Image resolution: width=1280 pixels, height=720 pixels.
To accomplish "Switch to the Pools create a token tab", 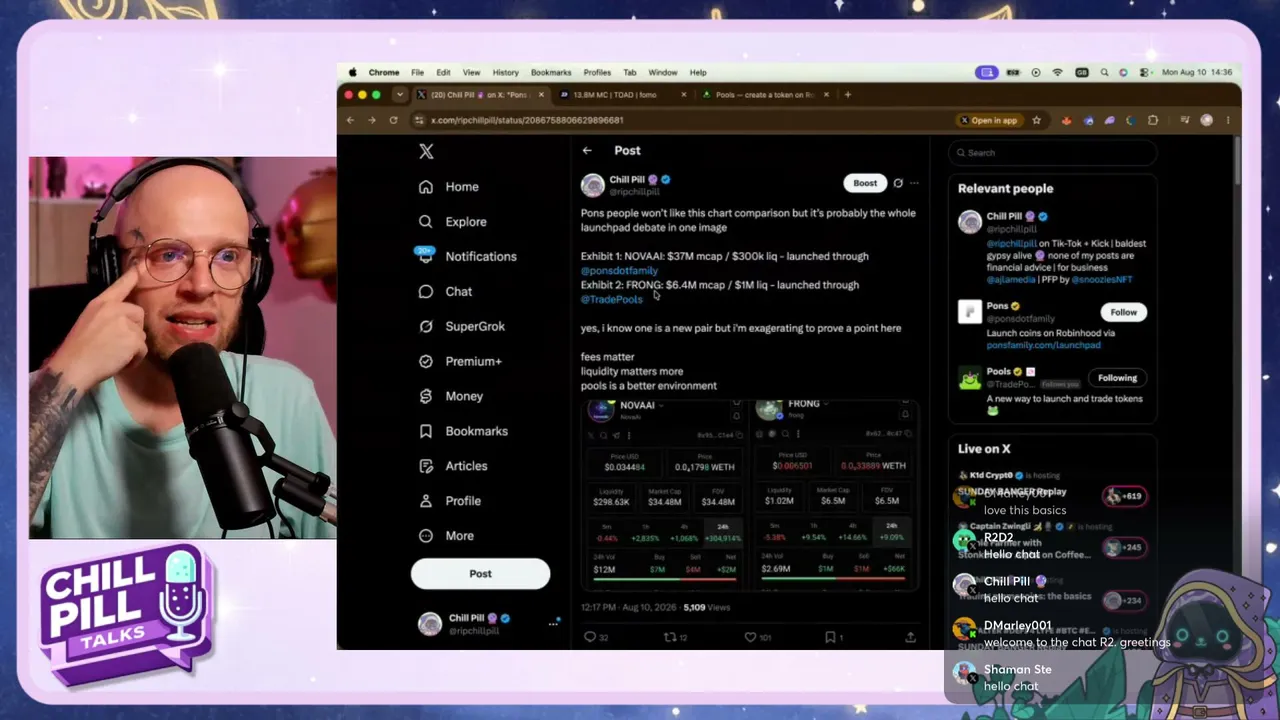I will point(765,95).
